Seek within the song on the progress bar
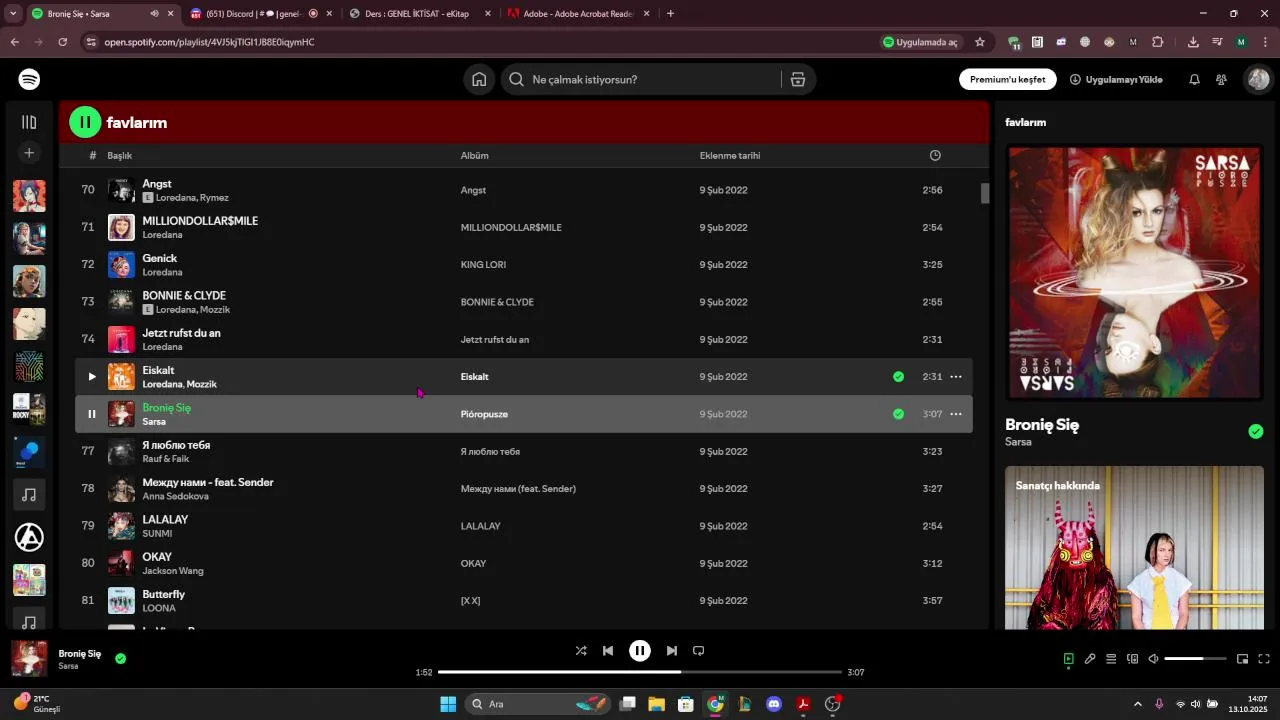This screenshot has width=1280, height=720. pyautogui.click(x=640, y=672)
